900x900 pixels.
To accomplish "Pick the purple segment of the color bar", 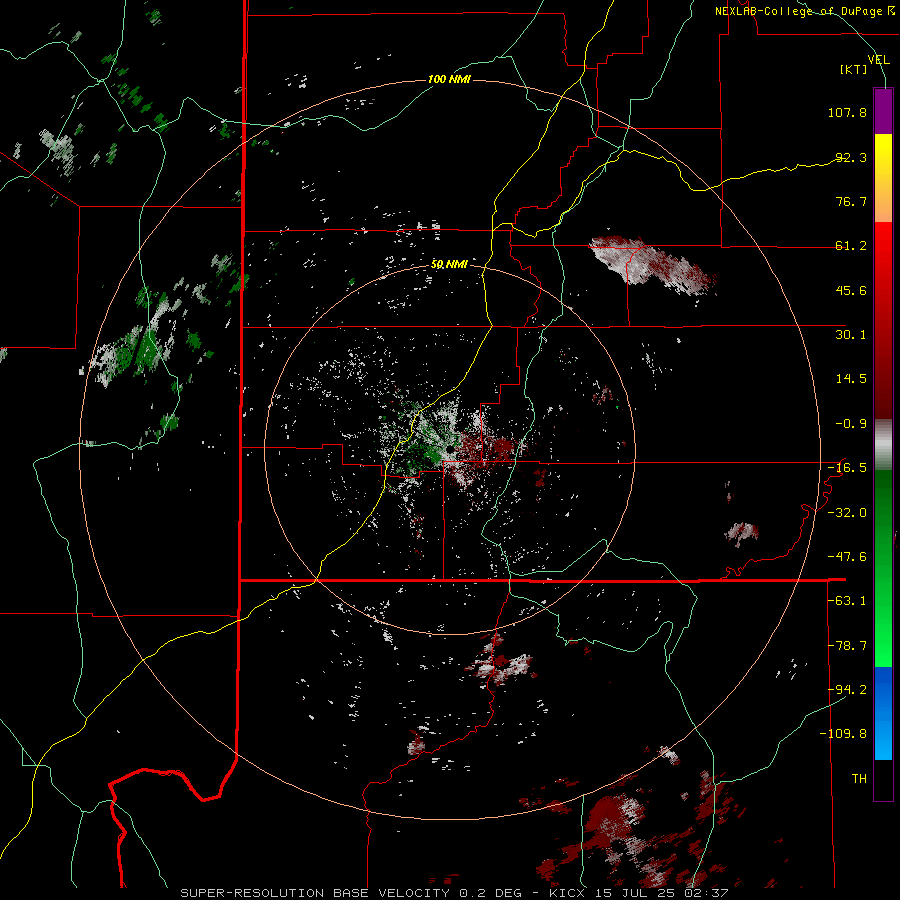I will [x=883, y=112].
